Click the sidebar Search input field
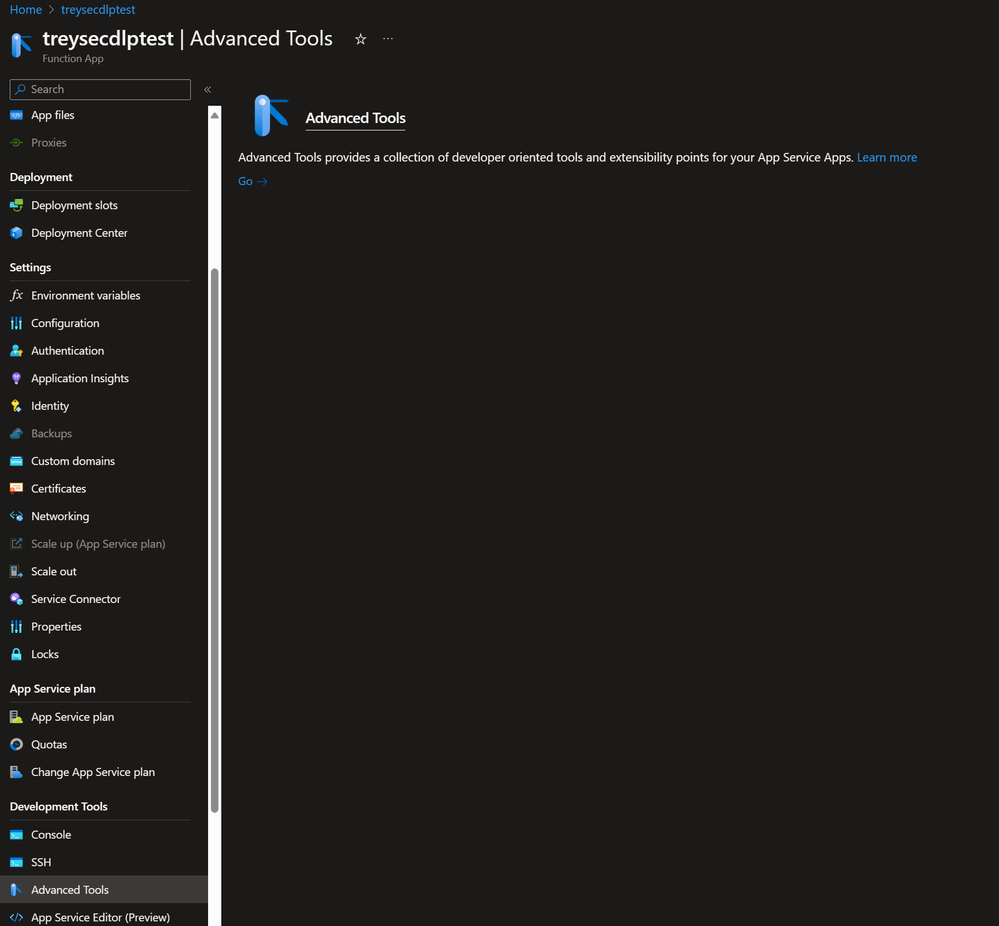999x926 pixels. [x=100, y=90]
